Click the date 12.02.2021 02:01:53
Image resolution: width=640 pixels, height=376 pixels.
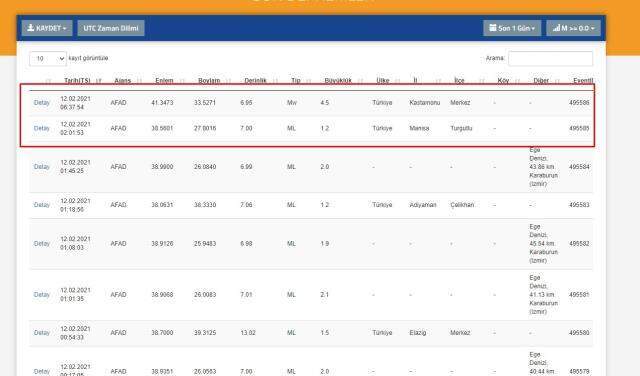coord(75,129)
